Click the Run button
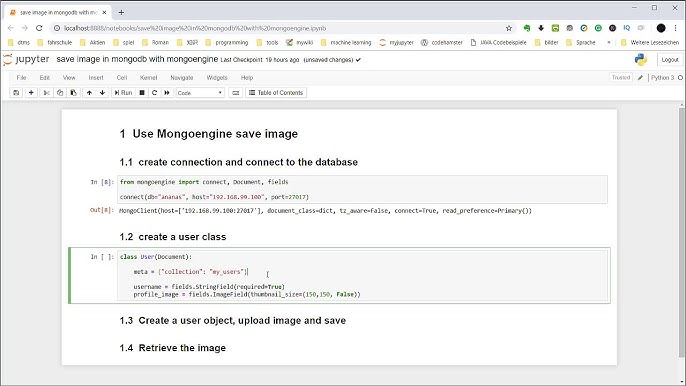The height and width of the screenshot is (386, 686). pyautogui.click(x=123, y=93)
